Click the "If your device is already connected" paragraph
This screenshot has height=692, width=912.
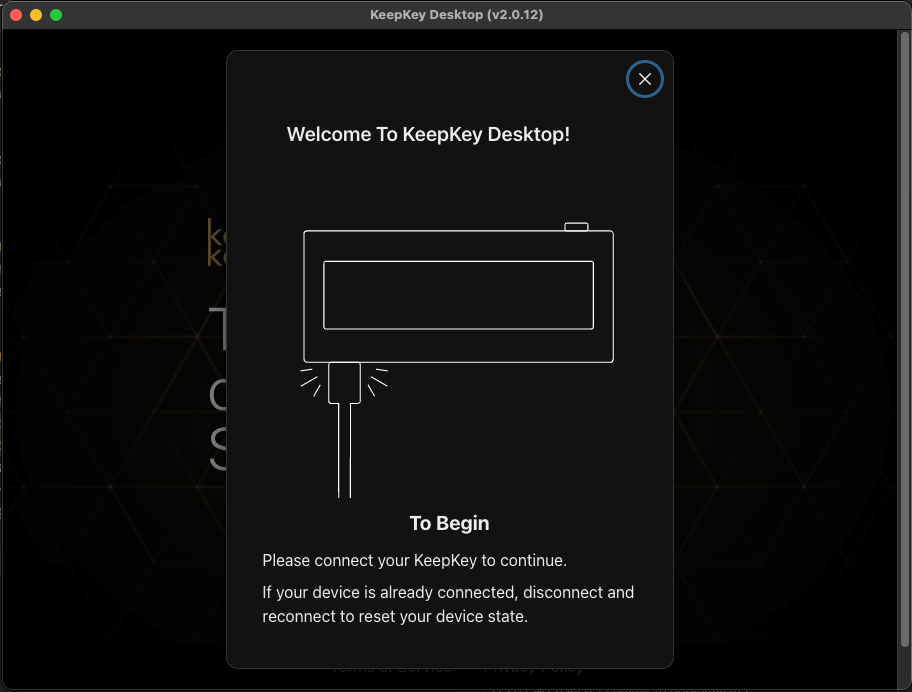click(x=448, y=604)
